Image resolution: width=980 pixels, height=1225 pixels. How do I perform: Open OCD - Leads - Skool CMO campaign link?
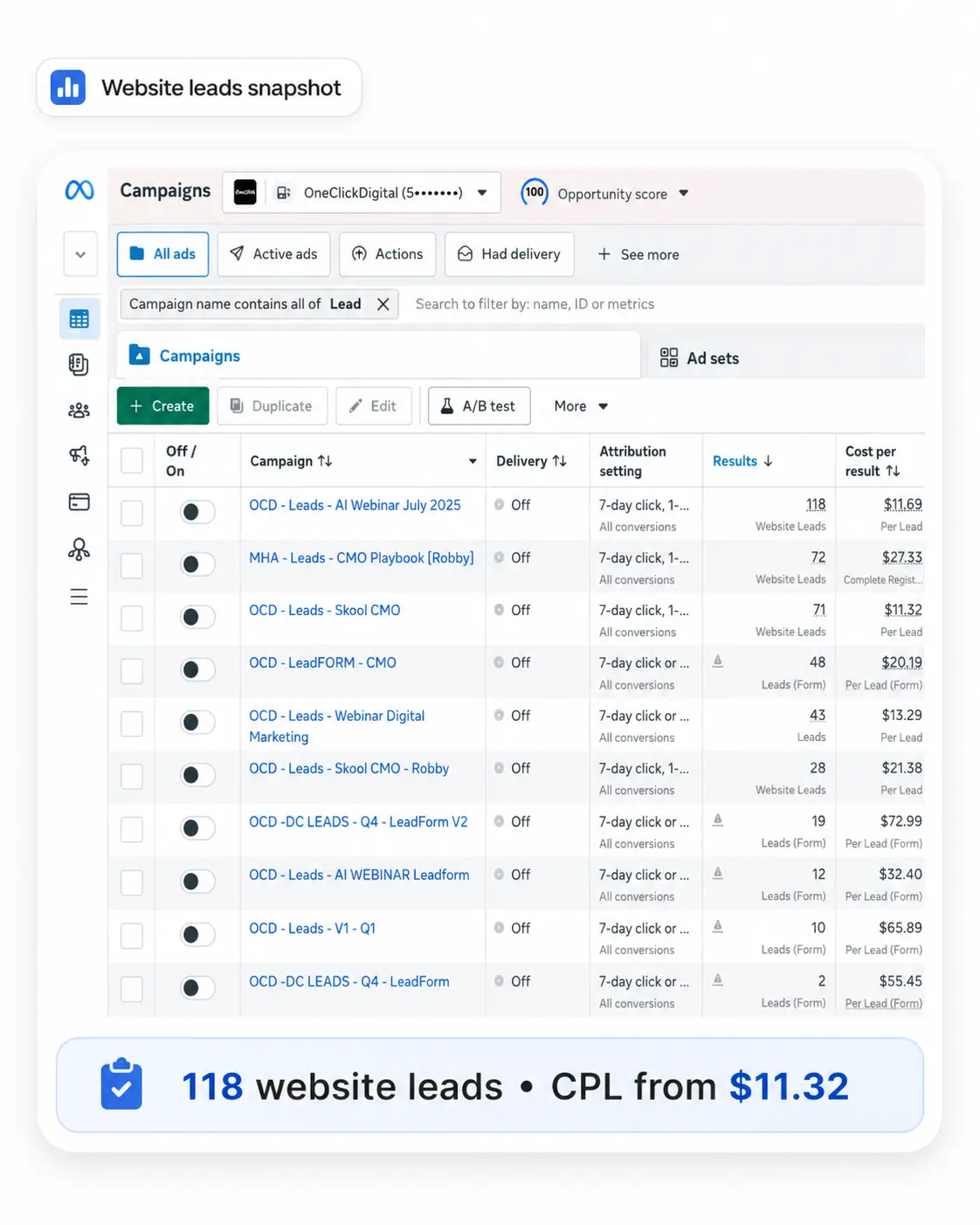click(x=325, y=610)
